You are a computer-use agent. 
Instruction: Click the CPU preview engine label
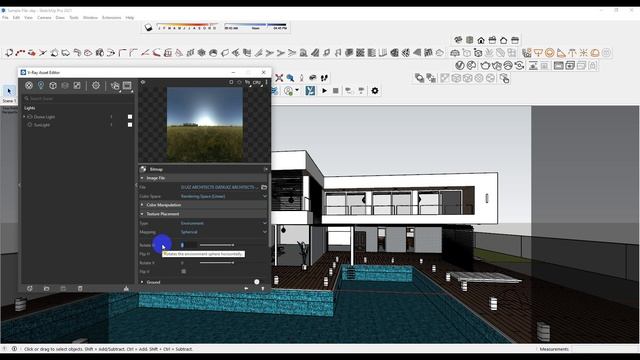point(257,82)
